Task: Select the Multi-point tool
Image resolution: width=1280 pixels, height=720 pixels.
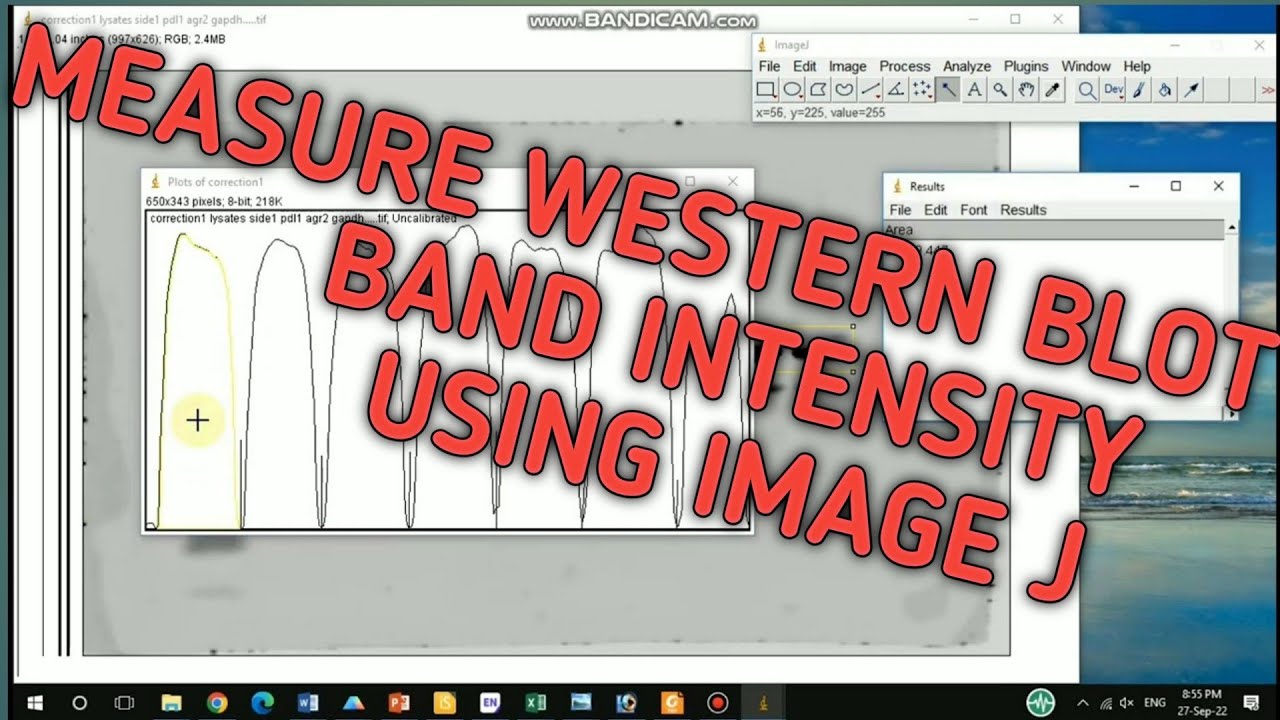Action: (922, 90)
